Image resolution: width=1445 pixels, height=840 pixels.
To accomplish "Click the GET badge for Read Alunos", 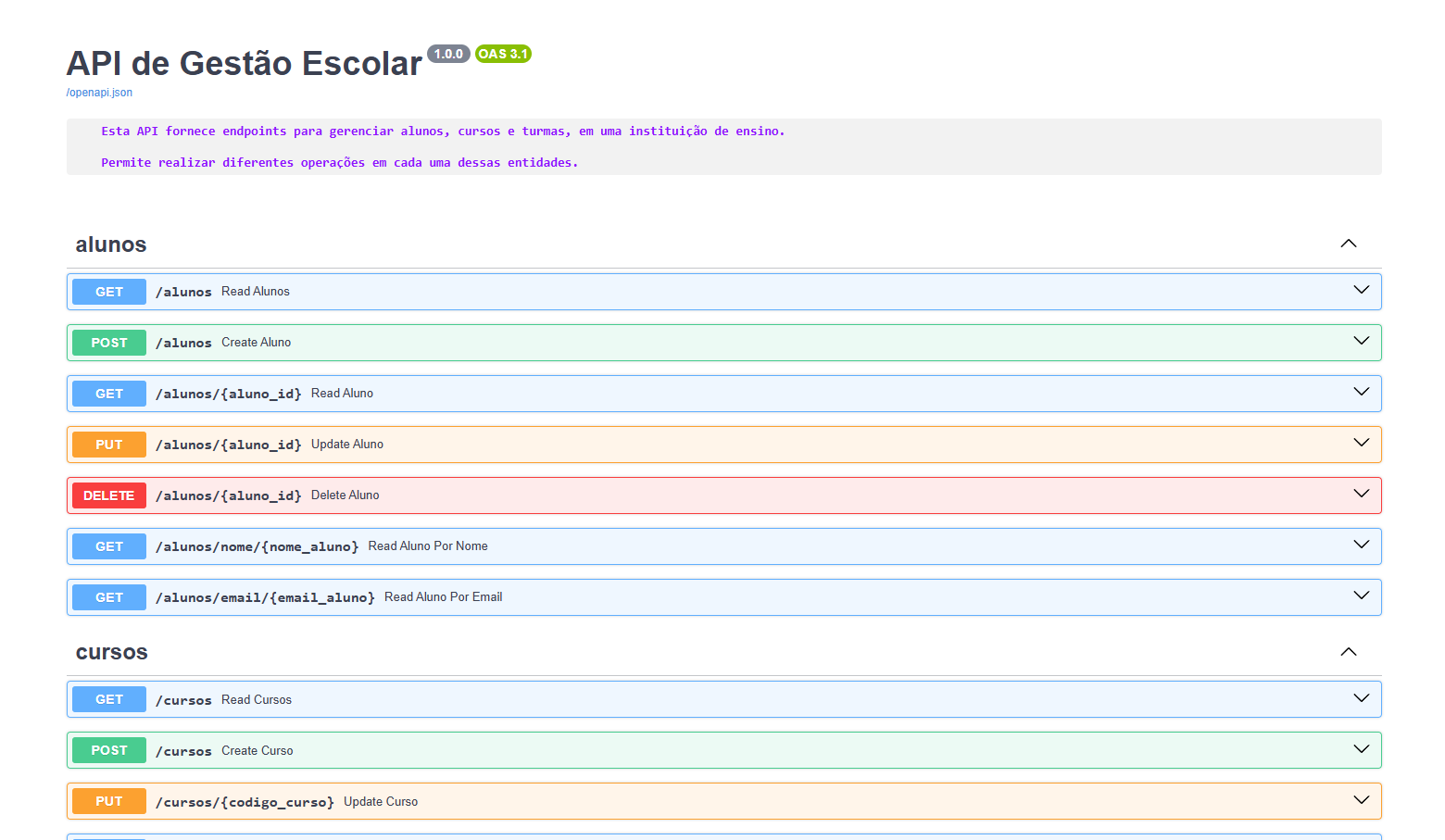I will (109, 292).
